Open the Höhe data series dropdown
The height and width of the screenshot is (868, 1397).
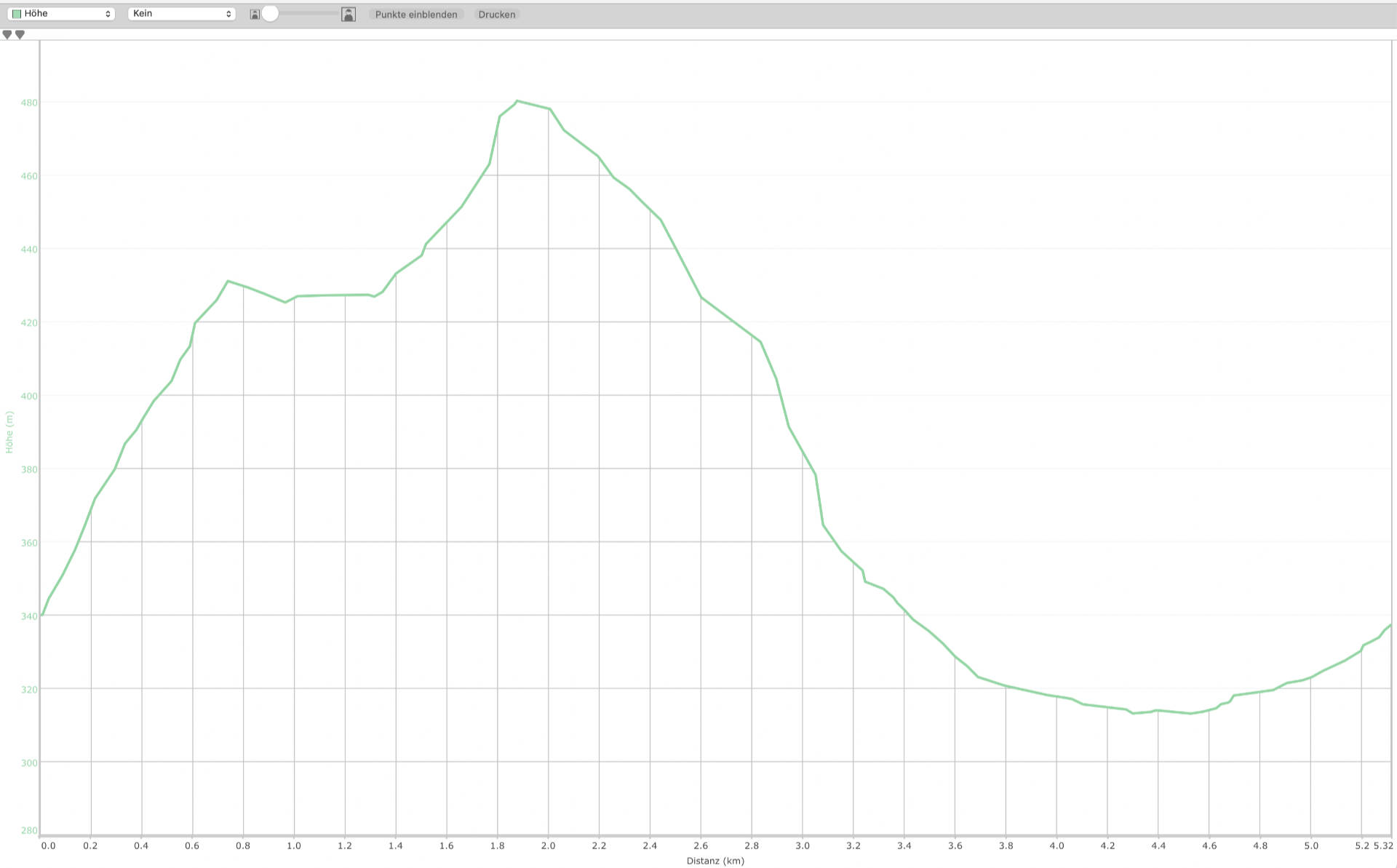62,14
